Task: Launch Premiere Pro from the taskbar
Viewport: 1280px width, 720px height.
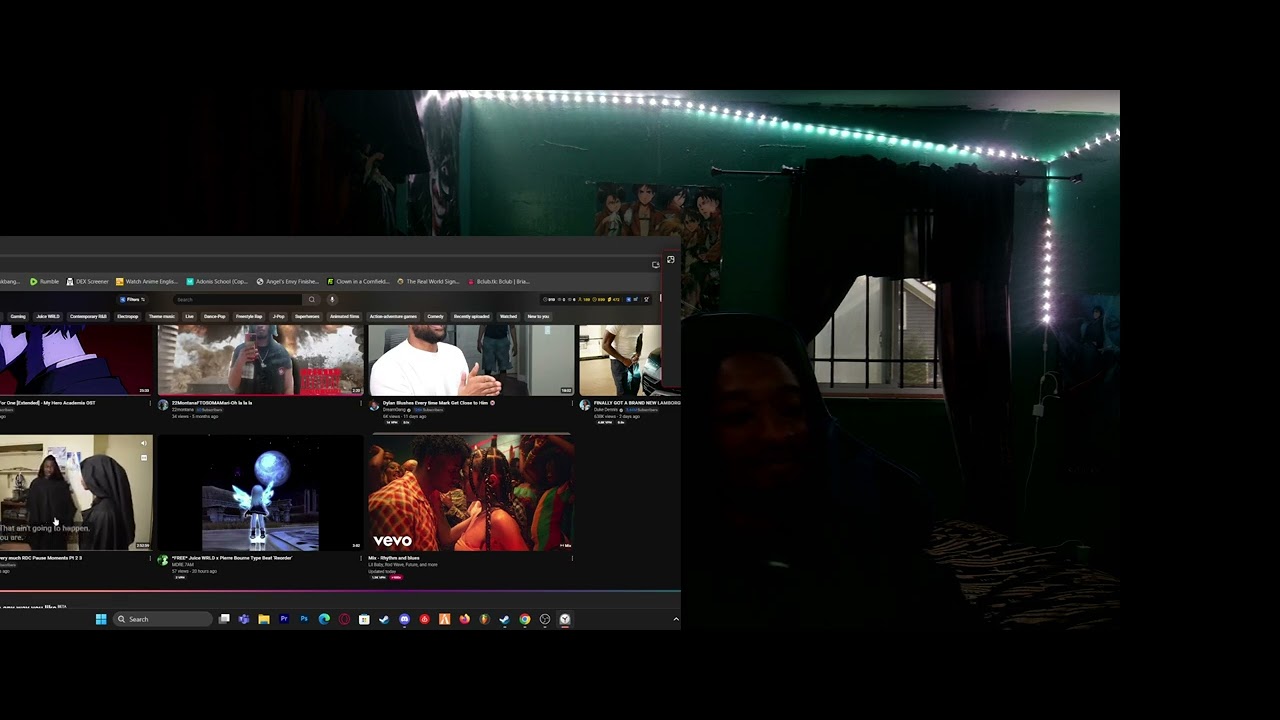Action: (284, 619)
